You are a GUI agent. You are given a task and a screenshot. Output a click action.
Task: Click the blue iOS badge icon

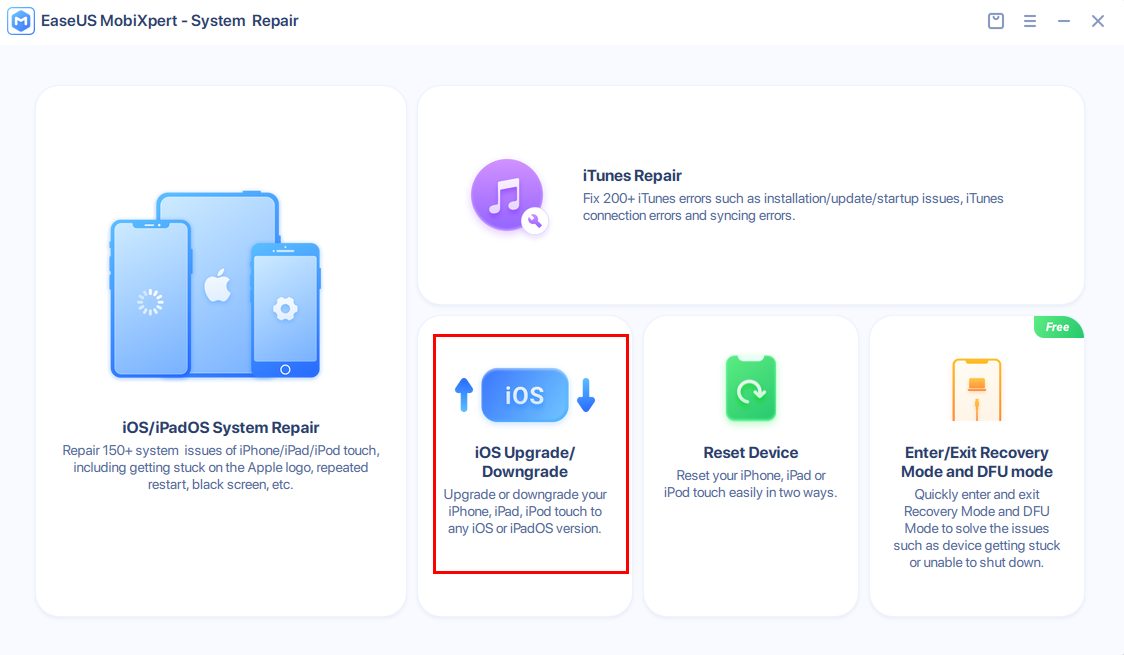[x=524, y=395]
